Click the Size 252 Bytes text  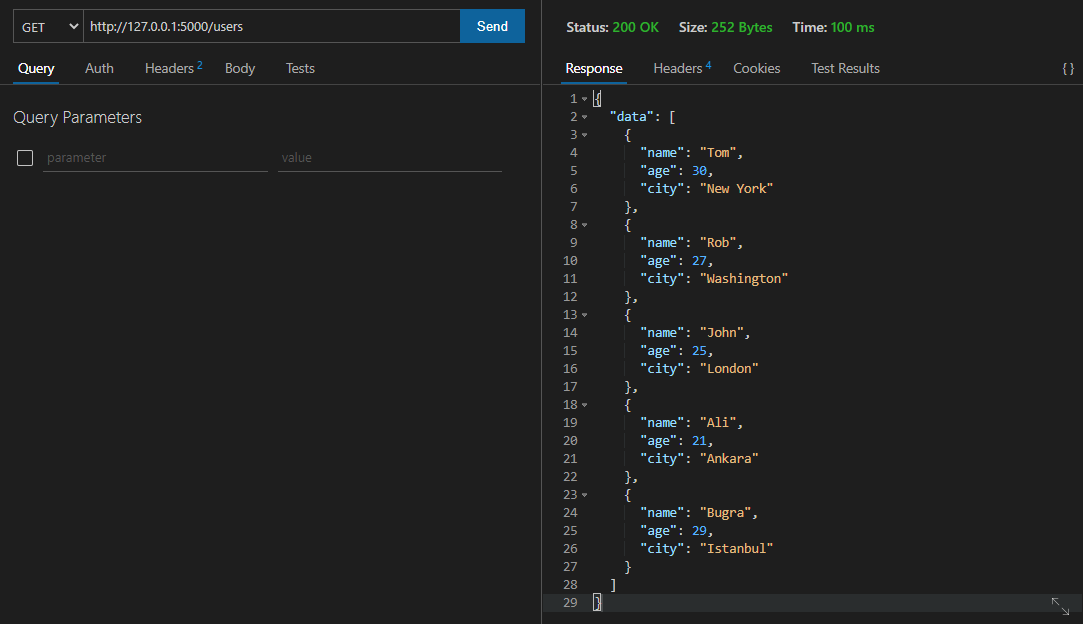[x=725, y=28]
